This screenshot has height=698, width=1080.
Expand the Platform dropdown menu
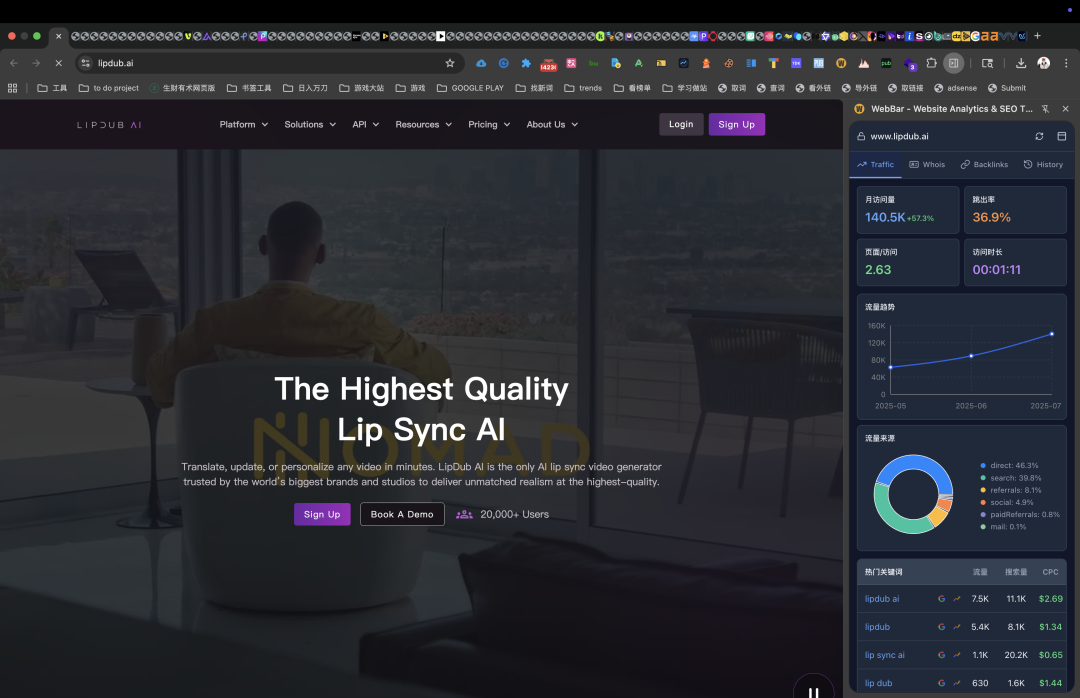click(243, 125)
